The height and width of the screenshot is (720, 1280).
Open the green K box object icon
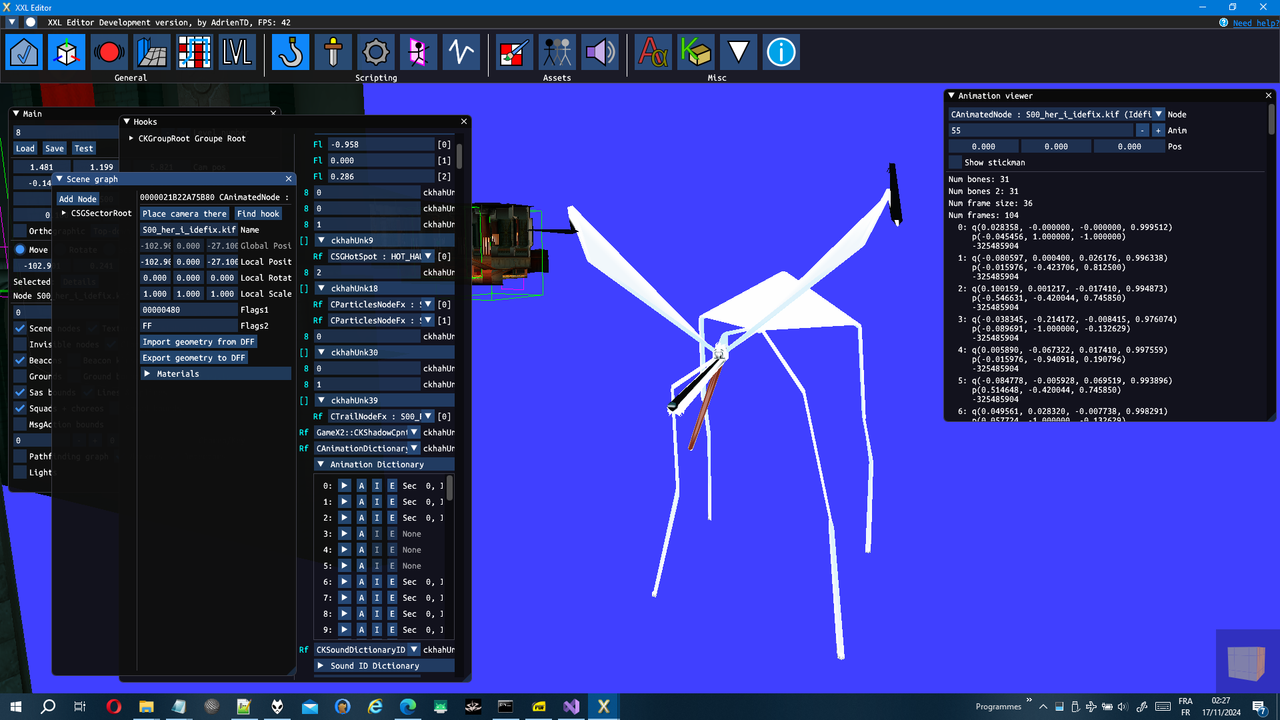tap(695, 52)
